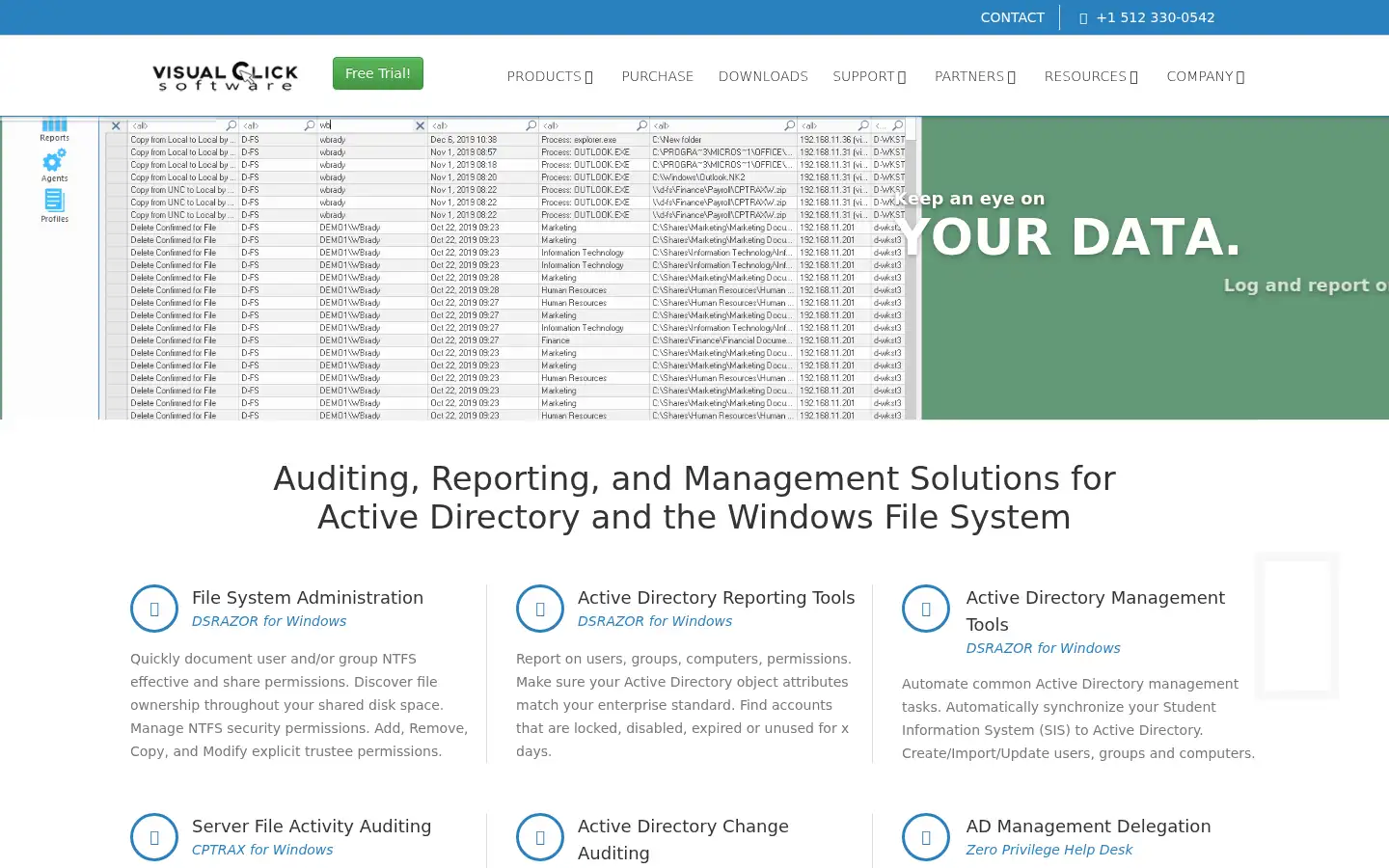Viewport: 1389px width, 868px height.
Task: Expand the SUPPORT menu
Action: 869,76
